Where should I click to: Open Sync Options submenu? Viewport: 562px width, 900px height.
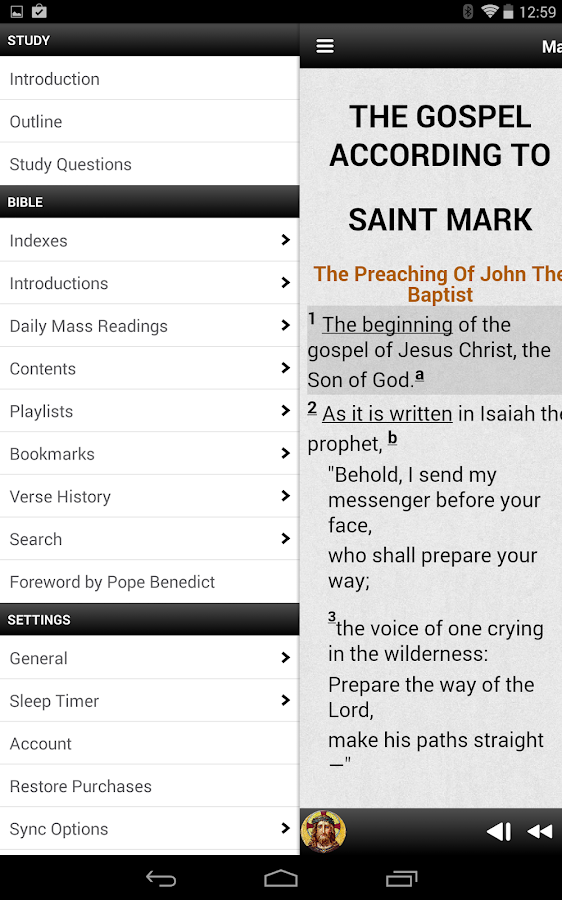click(149, 828)
